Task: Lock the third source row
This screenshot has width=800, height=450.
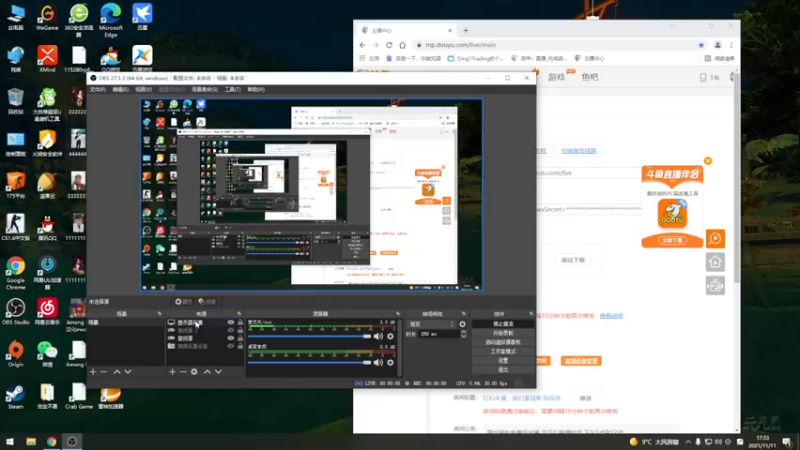Action: pos(240,338)
